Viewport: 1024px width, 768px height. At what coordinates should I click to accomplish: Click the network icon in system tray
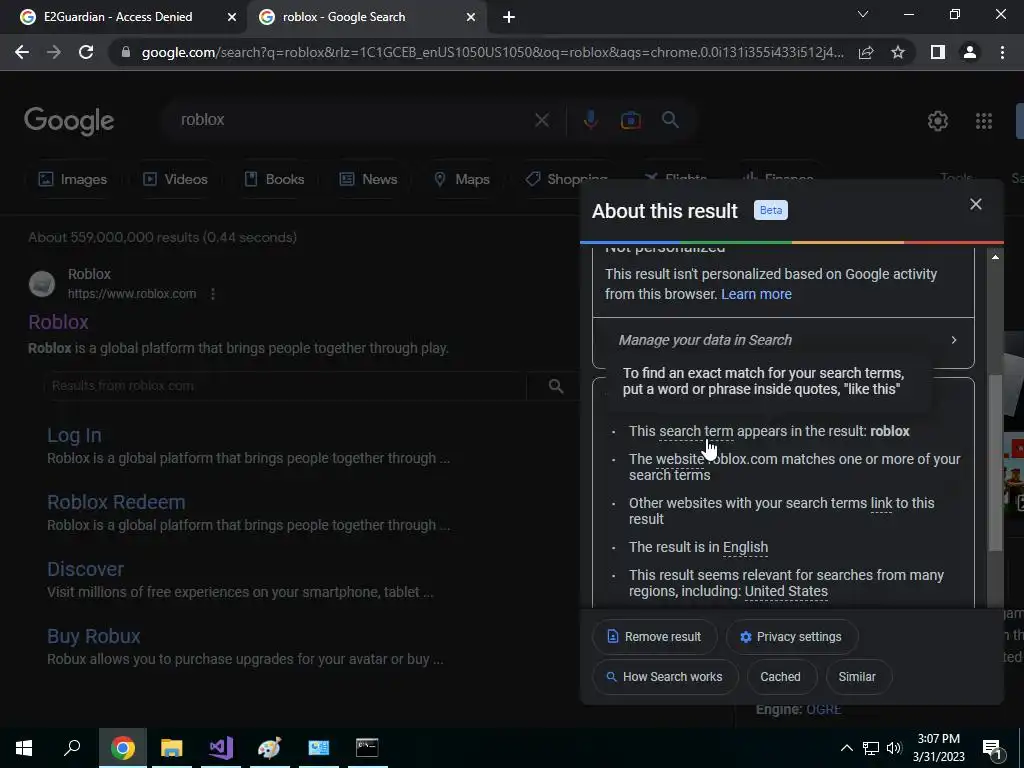coord(871,748)
